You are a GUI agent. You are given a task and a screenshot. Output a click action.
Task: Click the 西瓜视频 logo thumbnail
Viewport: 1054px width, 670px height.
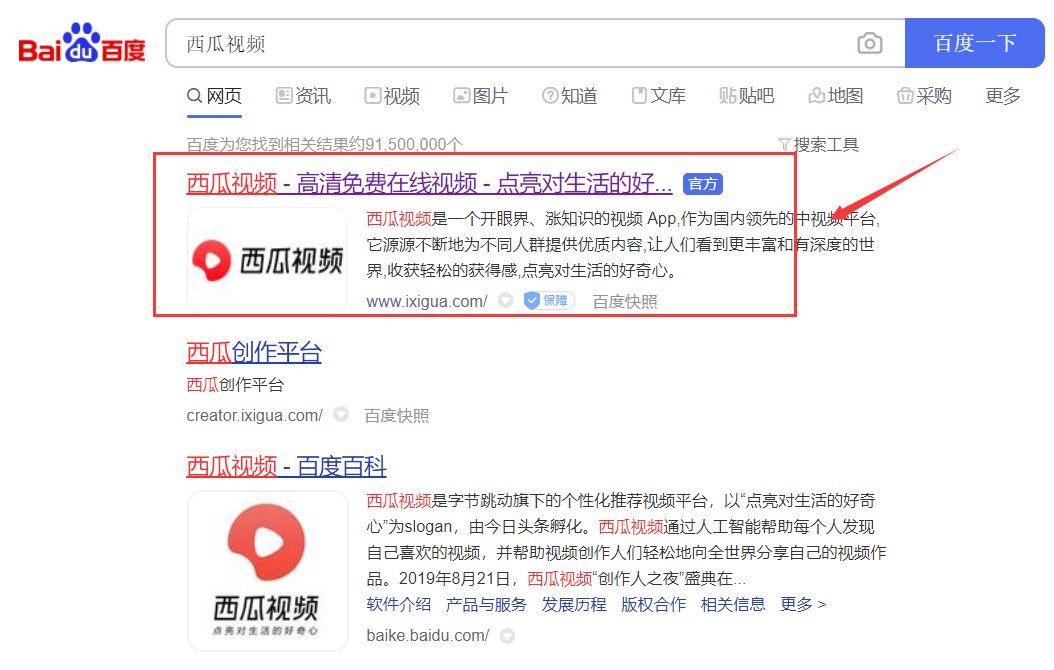(267, 258)
